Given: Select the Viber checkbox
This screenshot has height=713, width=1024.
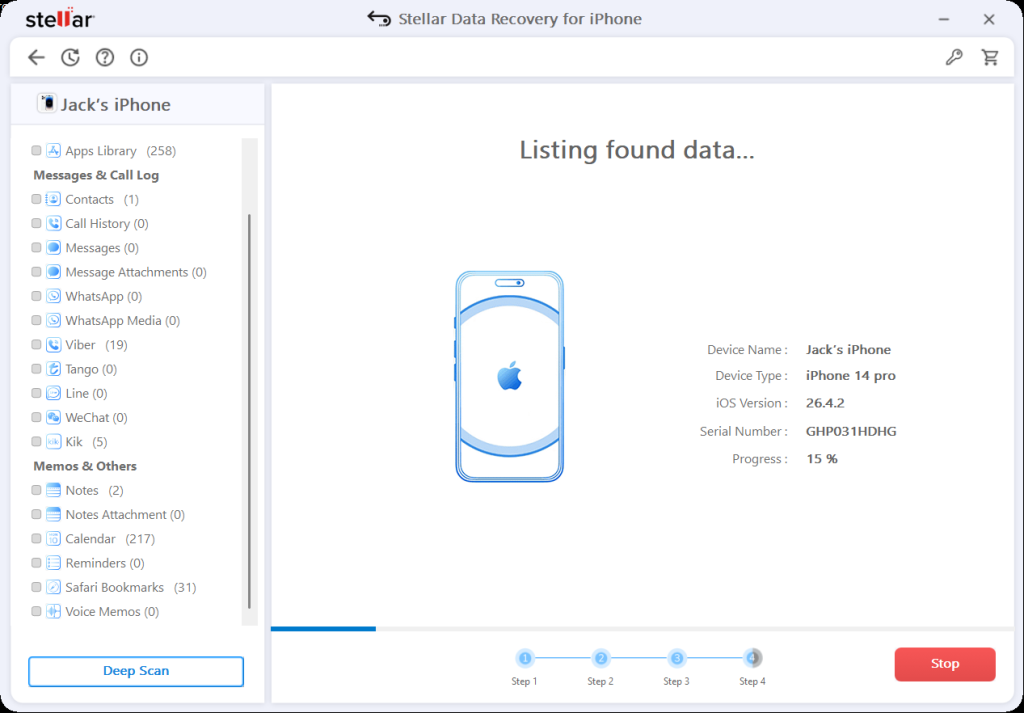Looking at the screenshot, I should pos(37,345).
